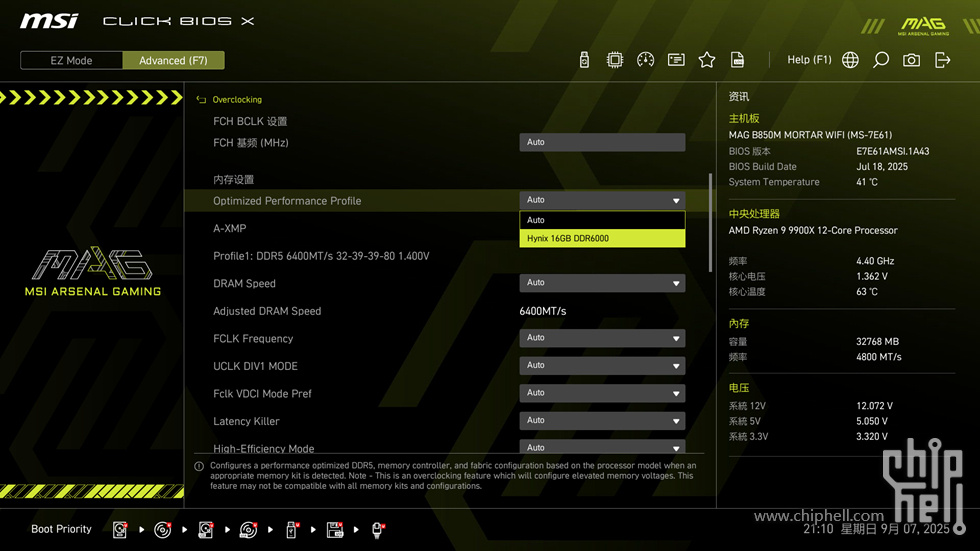Viewport: 980px width, 551px height.
Task: Select the network boot priority icon
Action: (x=378, y=530)
